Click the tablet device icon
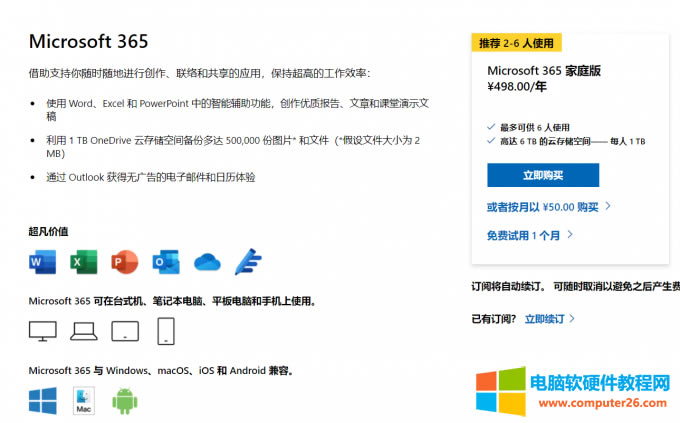 click(124, 330)
